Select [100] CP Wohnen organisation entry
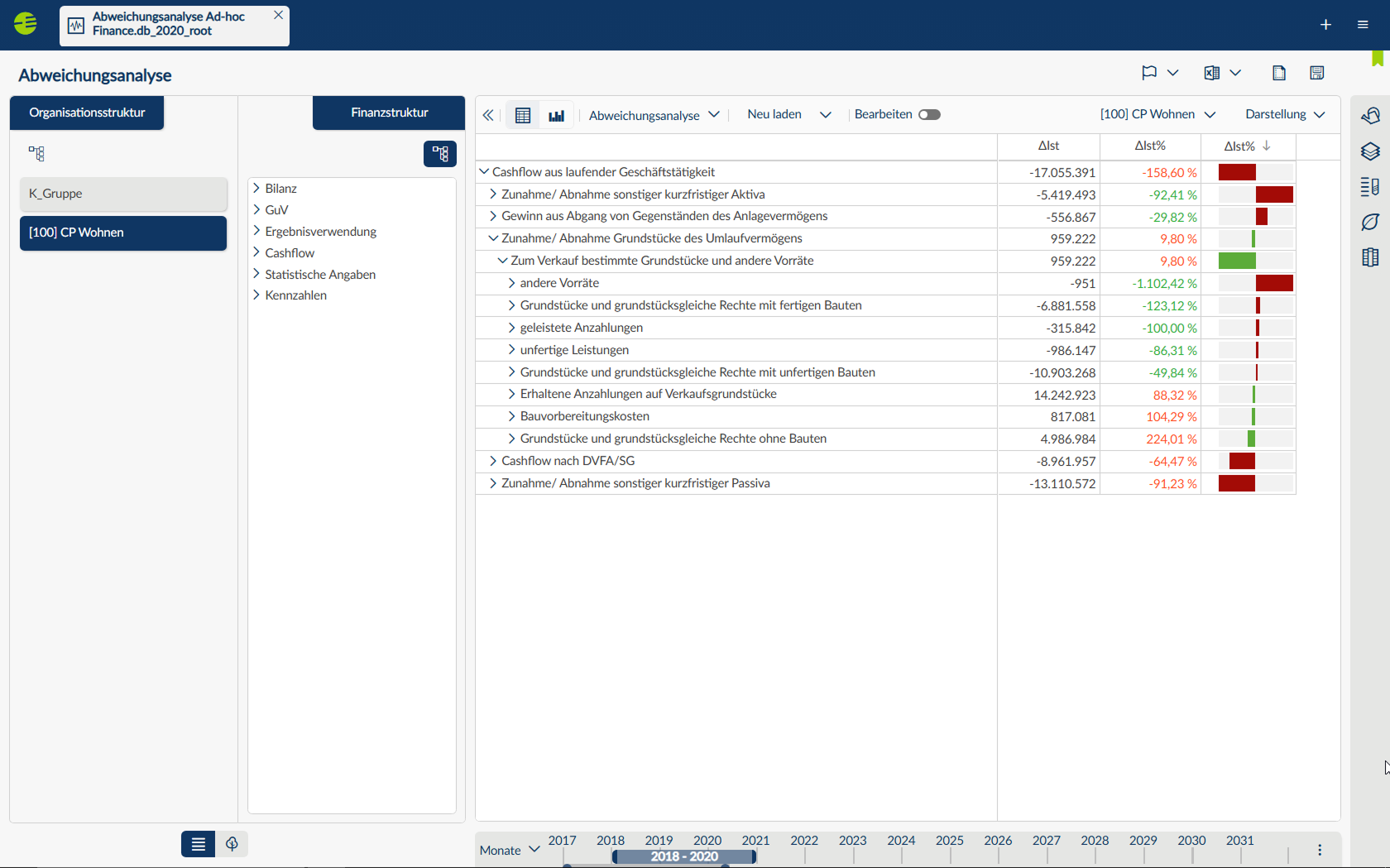This screenshot has height=868, width=1390. [123, 233]
